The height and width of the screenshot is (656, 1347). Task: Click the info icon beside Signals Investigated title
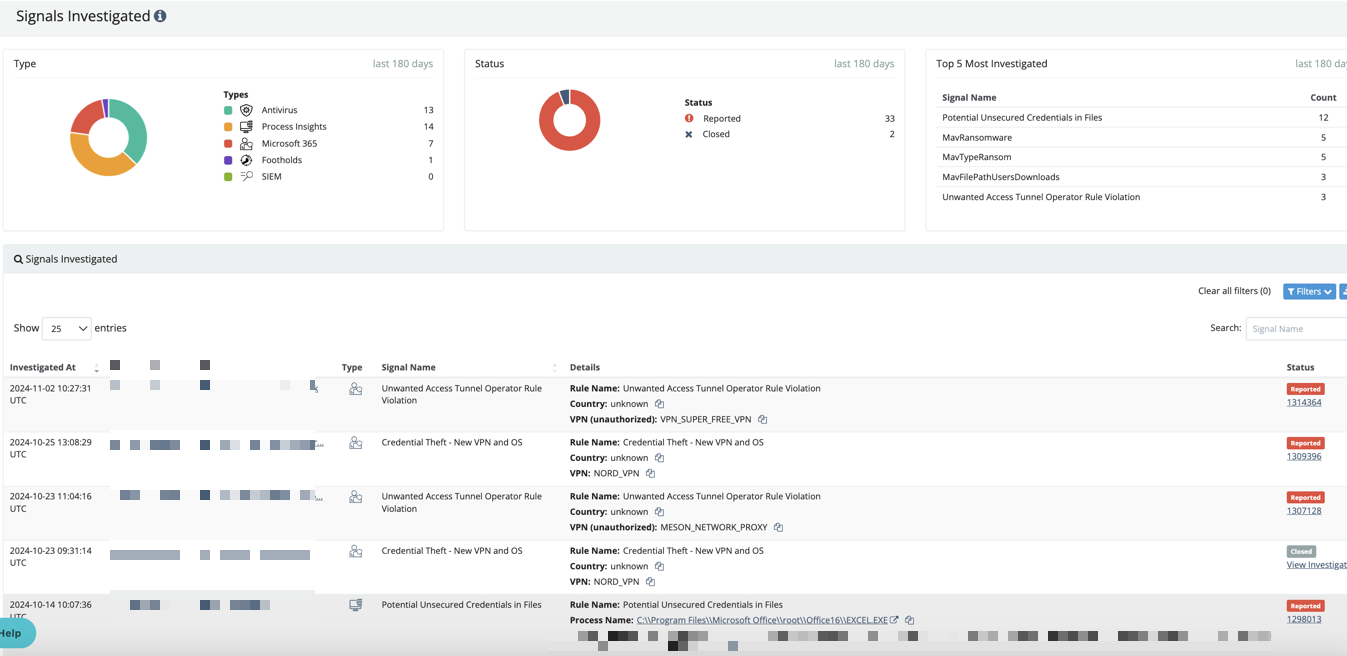[160, 17]
